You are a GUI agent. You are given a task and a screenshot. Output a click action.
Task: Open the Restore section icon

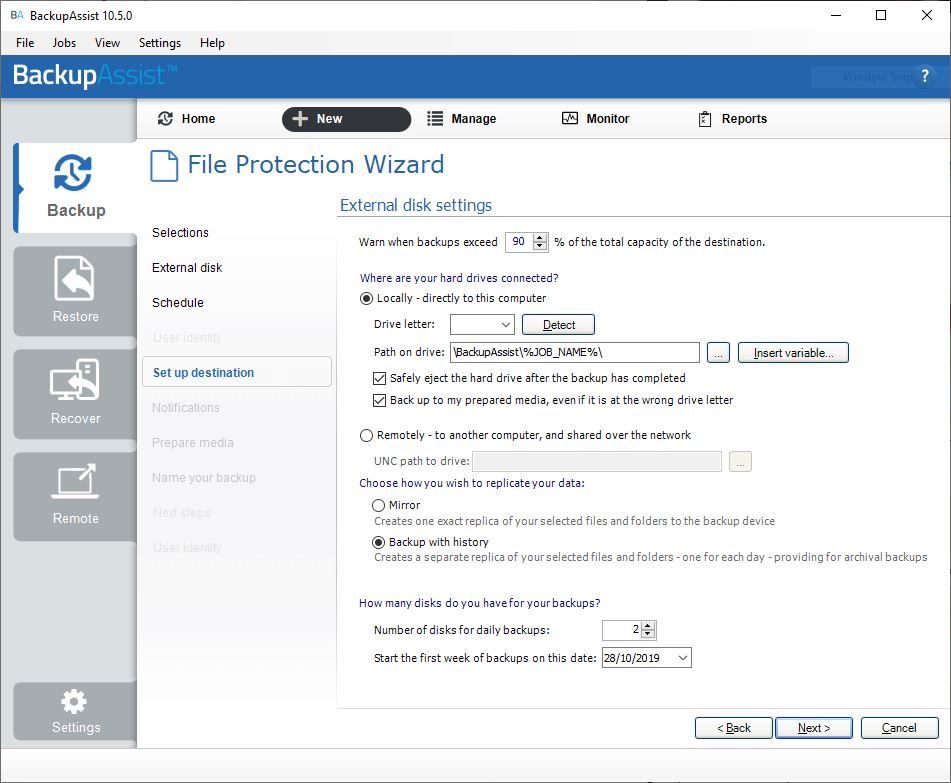[74, 278]
